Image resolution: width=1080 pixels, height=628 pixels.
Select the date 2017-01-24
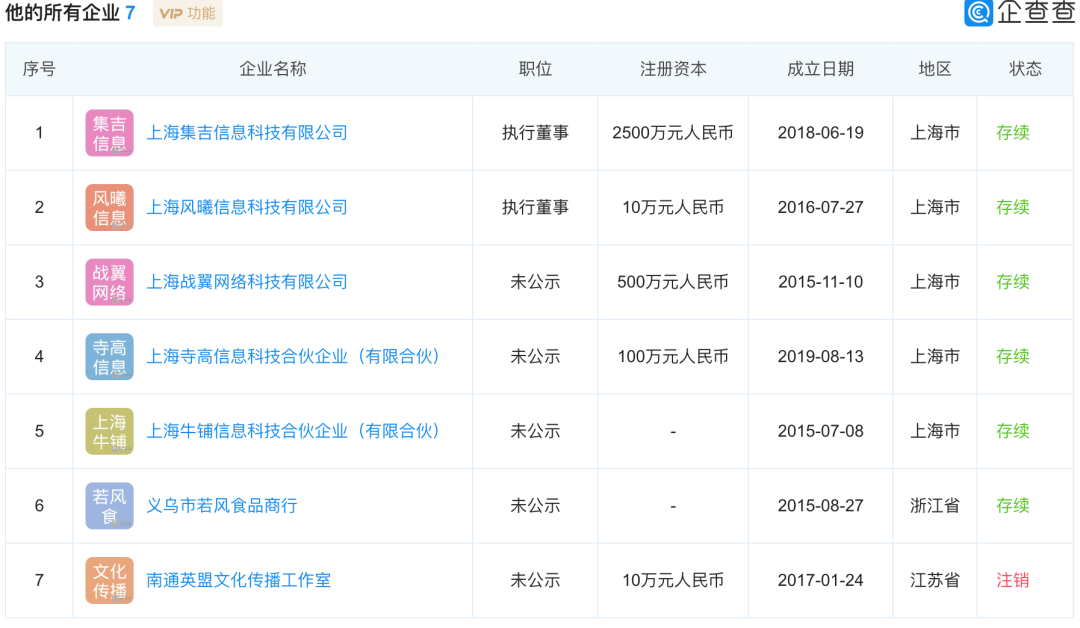[x=820, y=580]
